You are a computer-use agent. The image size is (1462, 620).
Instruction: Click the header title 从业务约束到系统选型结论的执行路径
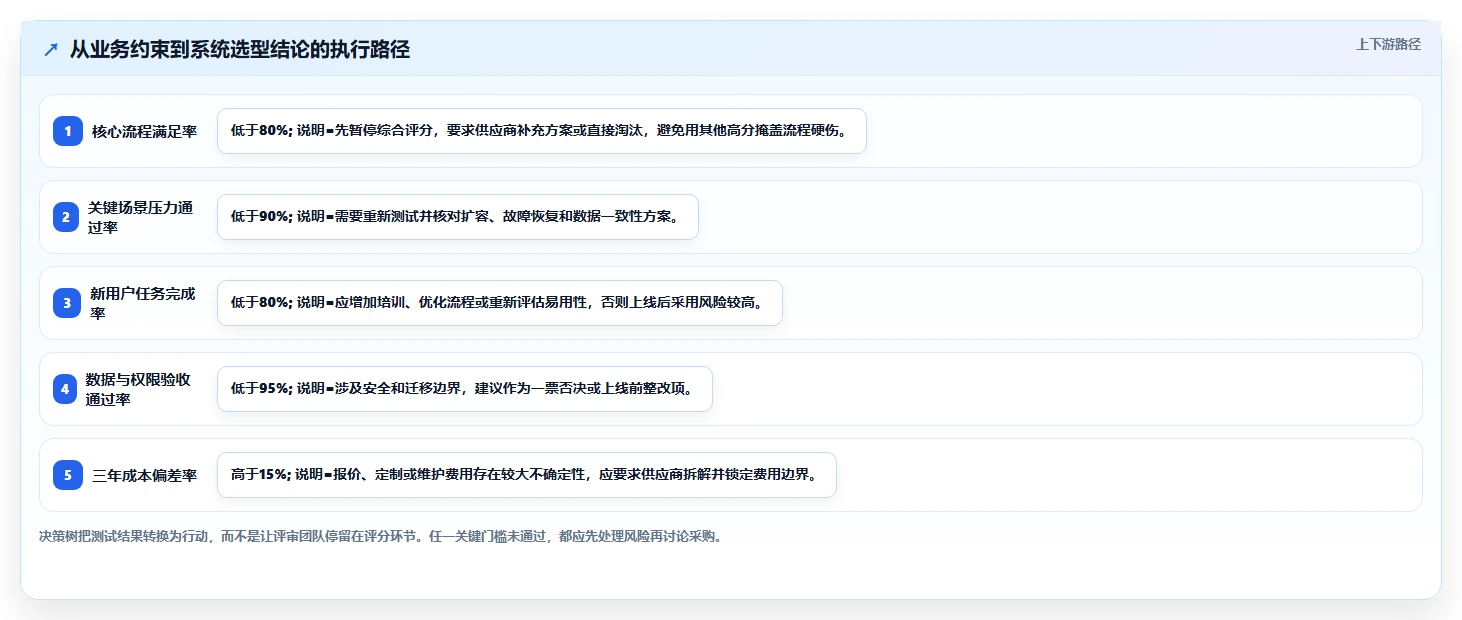point(240,50)
